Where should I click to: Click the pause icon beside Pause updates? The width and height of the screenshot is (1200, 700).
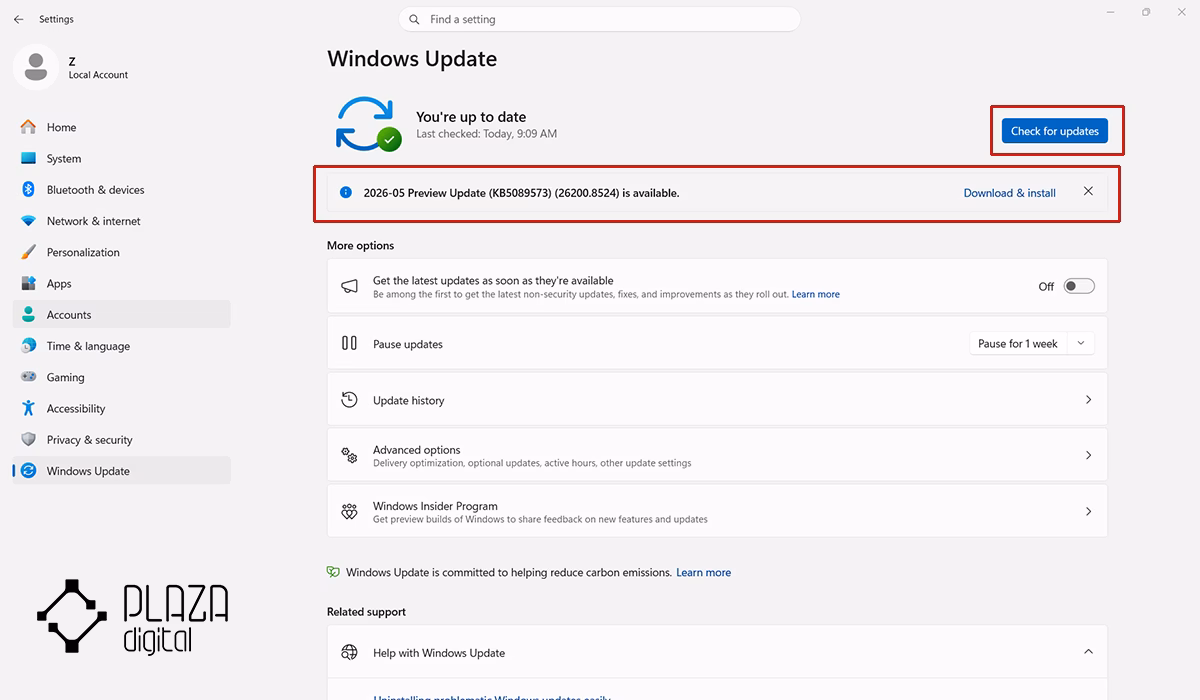349,343
